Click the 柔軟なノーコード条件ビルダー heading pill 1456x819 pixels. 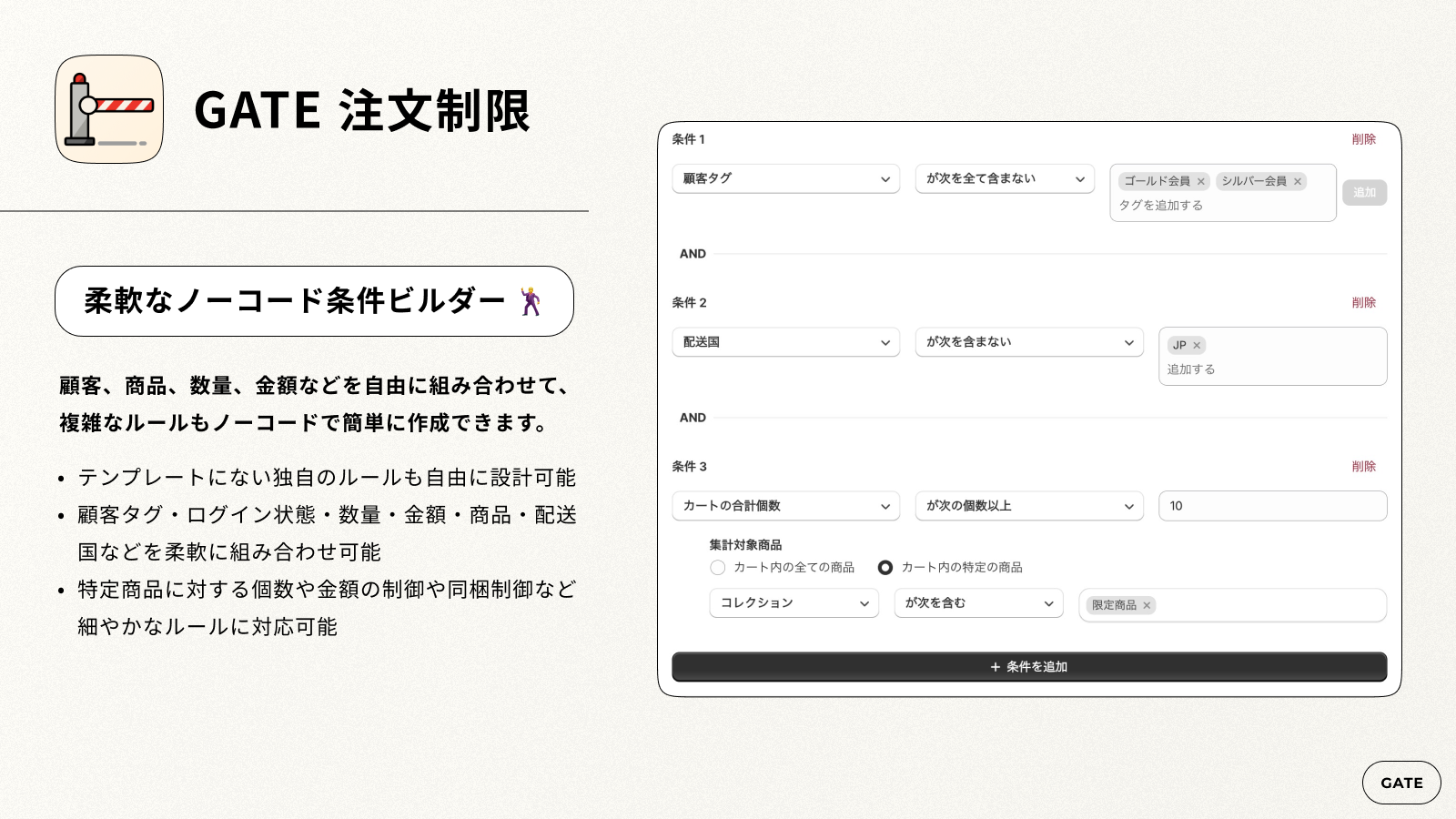pos(314,301)
